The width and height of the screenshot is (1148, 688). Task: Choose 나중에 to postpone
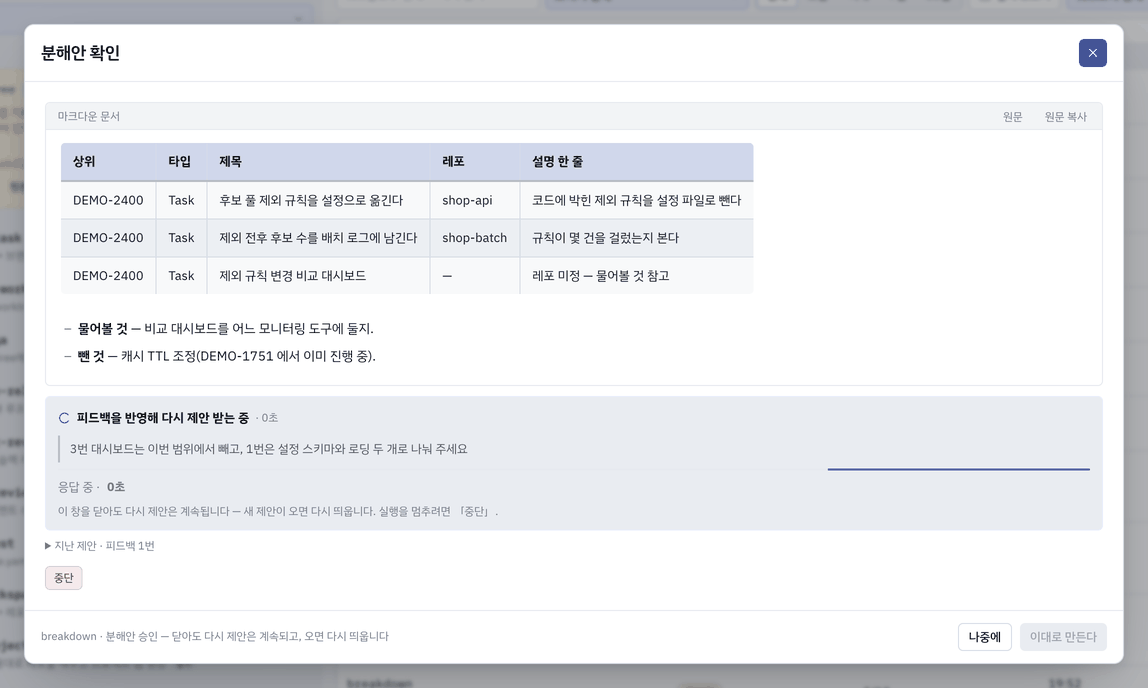pos(985,637)
